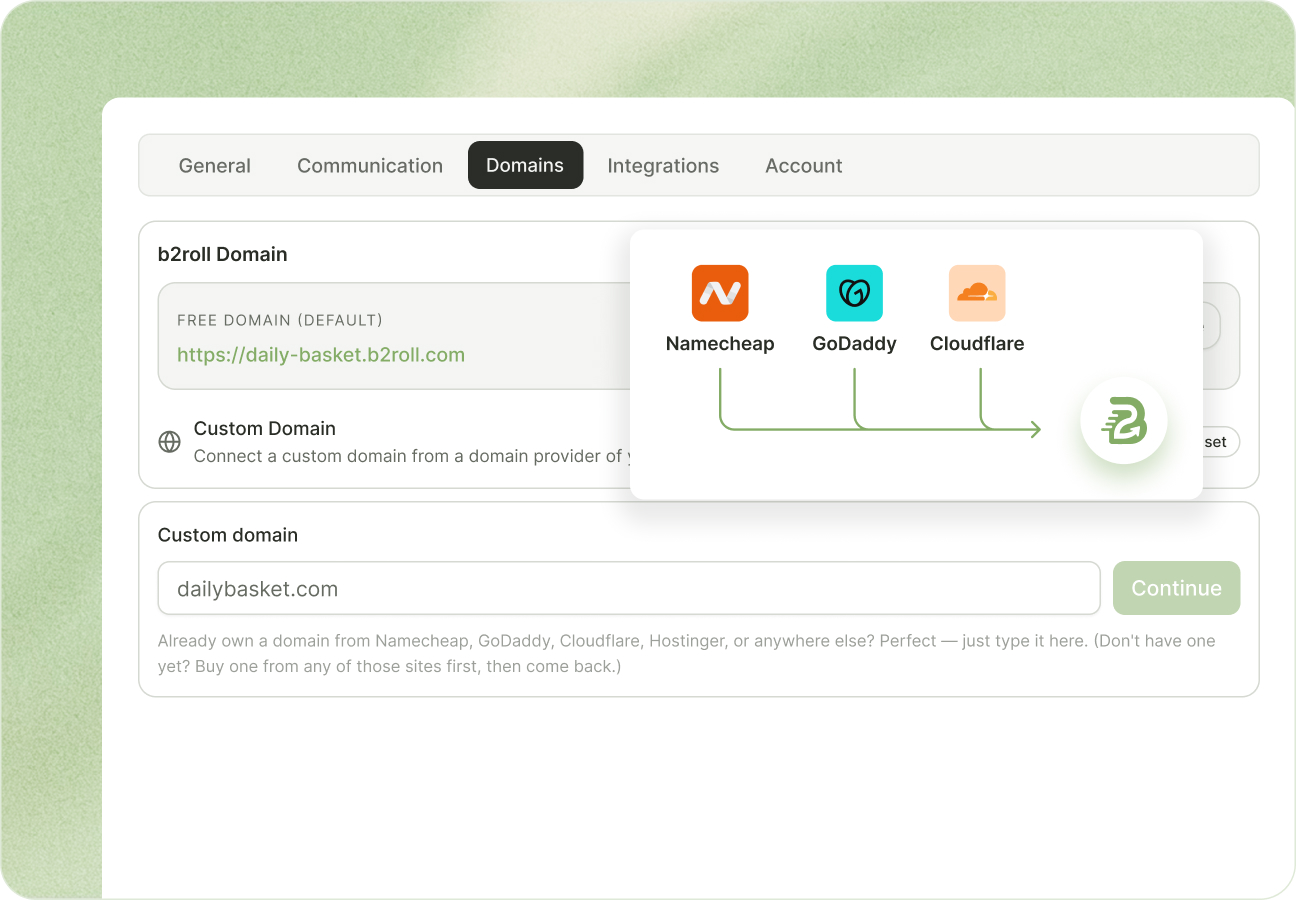Screen dimensions: 1296x900
Task: Focus the dailybasket.com custom domain field
Action: pyautogui.click(x=629, y=588)
